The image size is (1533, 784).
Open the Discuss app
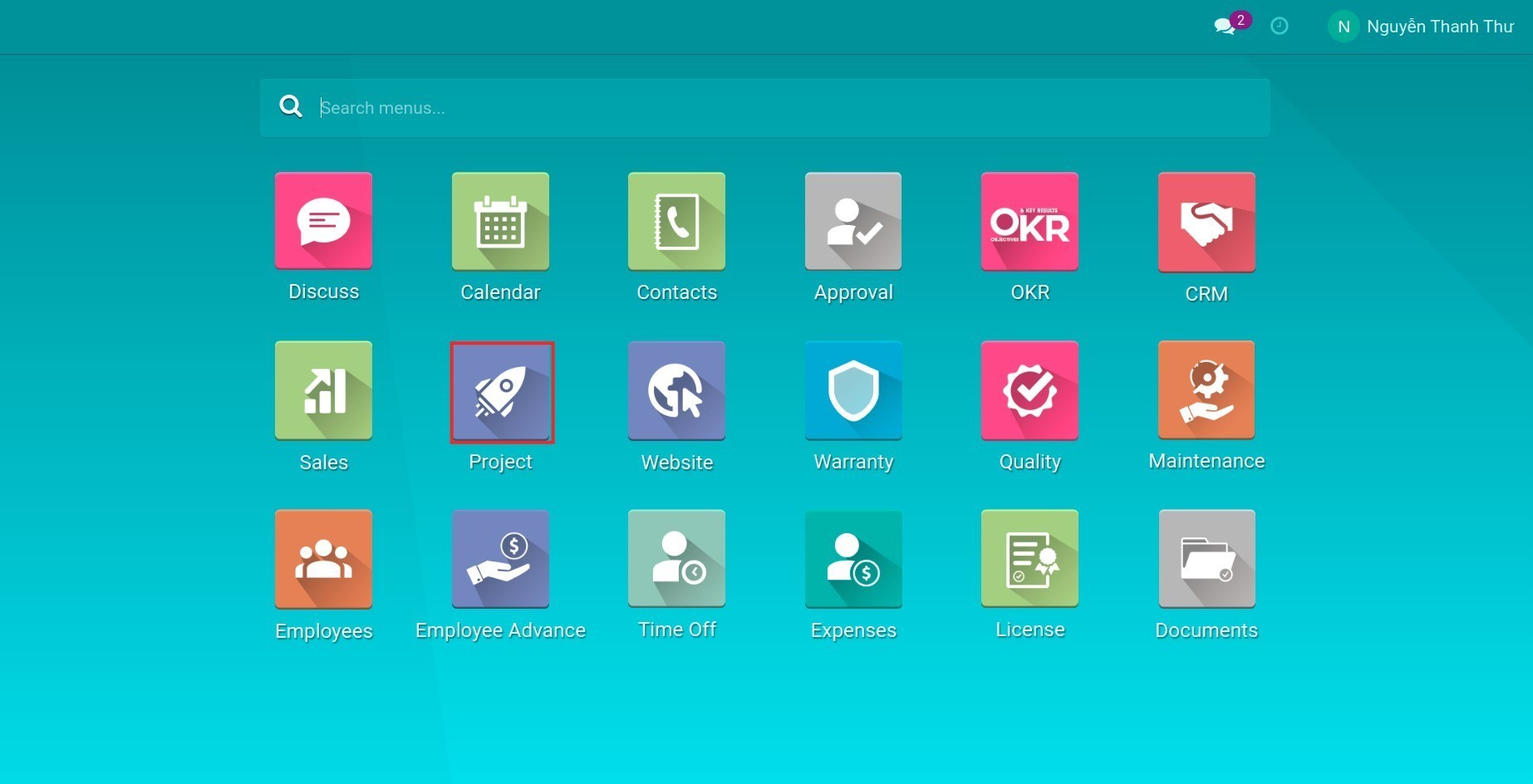(x=323, y=221)
